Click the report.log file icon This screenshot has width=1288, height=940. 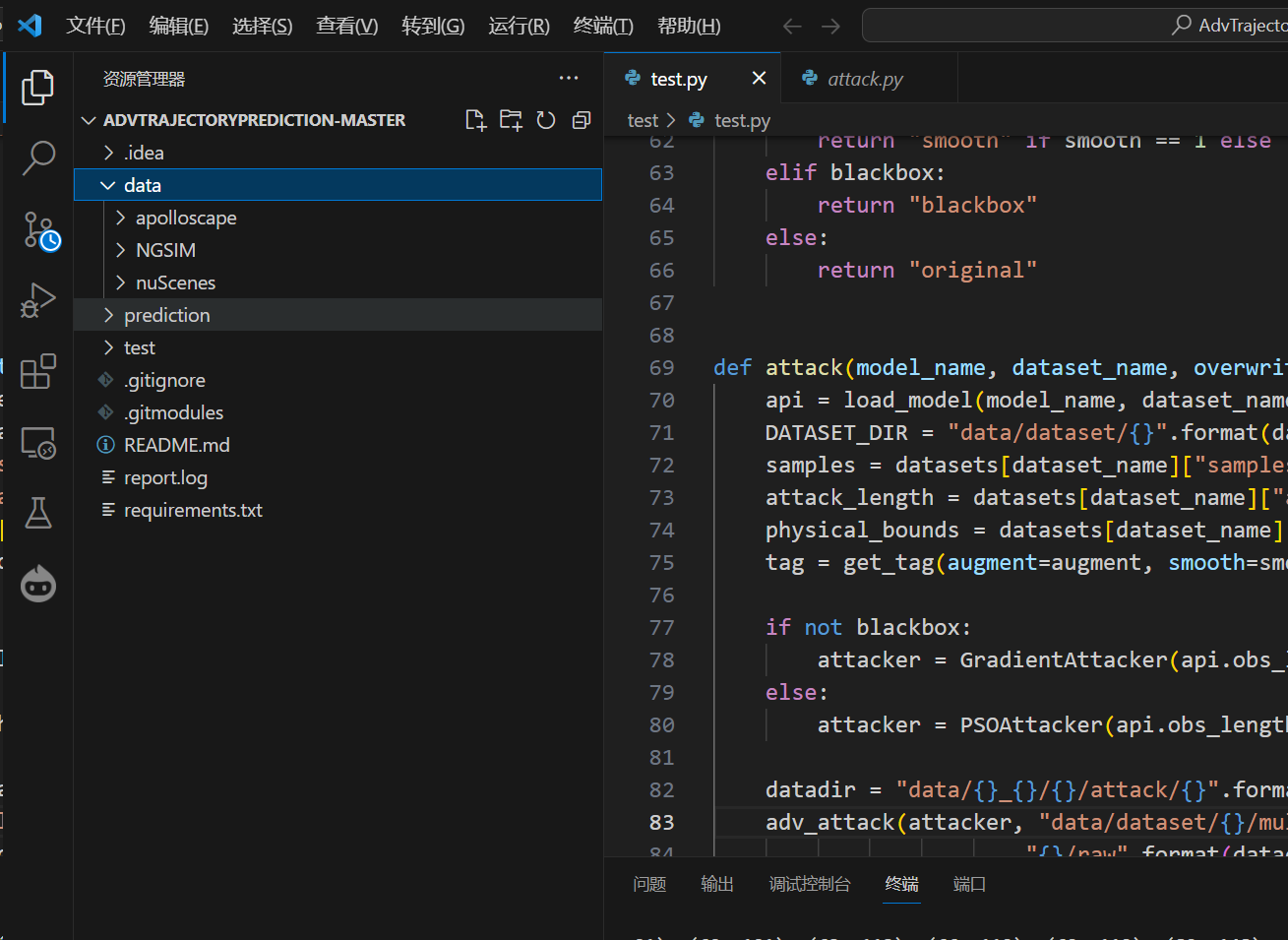pyautogui.click(x=108, y=477)
